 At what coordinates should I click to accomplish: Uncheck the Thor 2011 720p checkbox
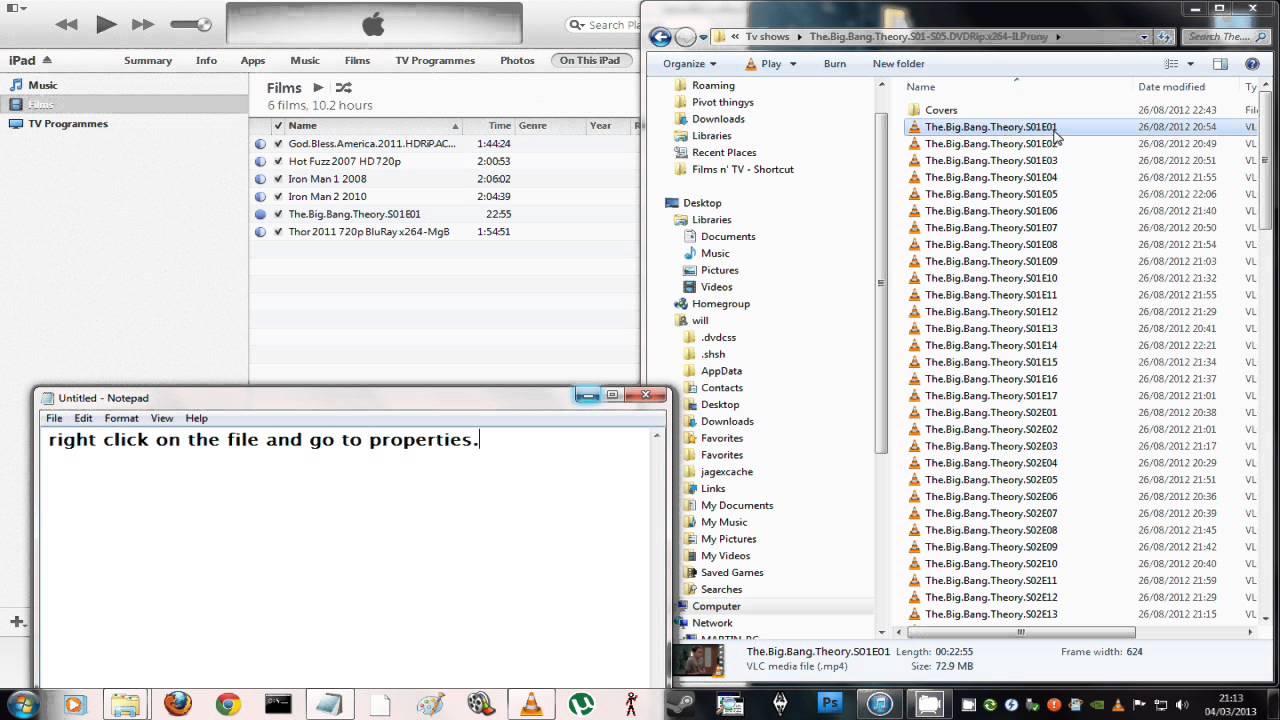point(278,231)
